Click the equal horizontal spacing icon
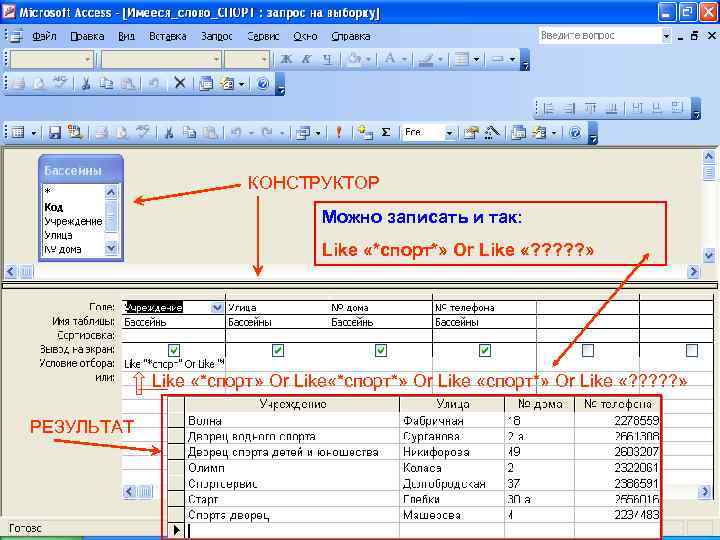Image resolution: width=720 pixels, height=540 pixels. [x=637, y=108]
